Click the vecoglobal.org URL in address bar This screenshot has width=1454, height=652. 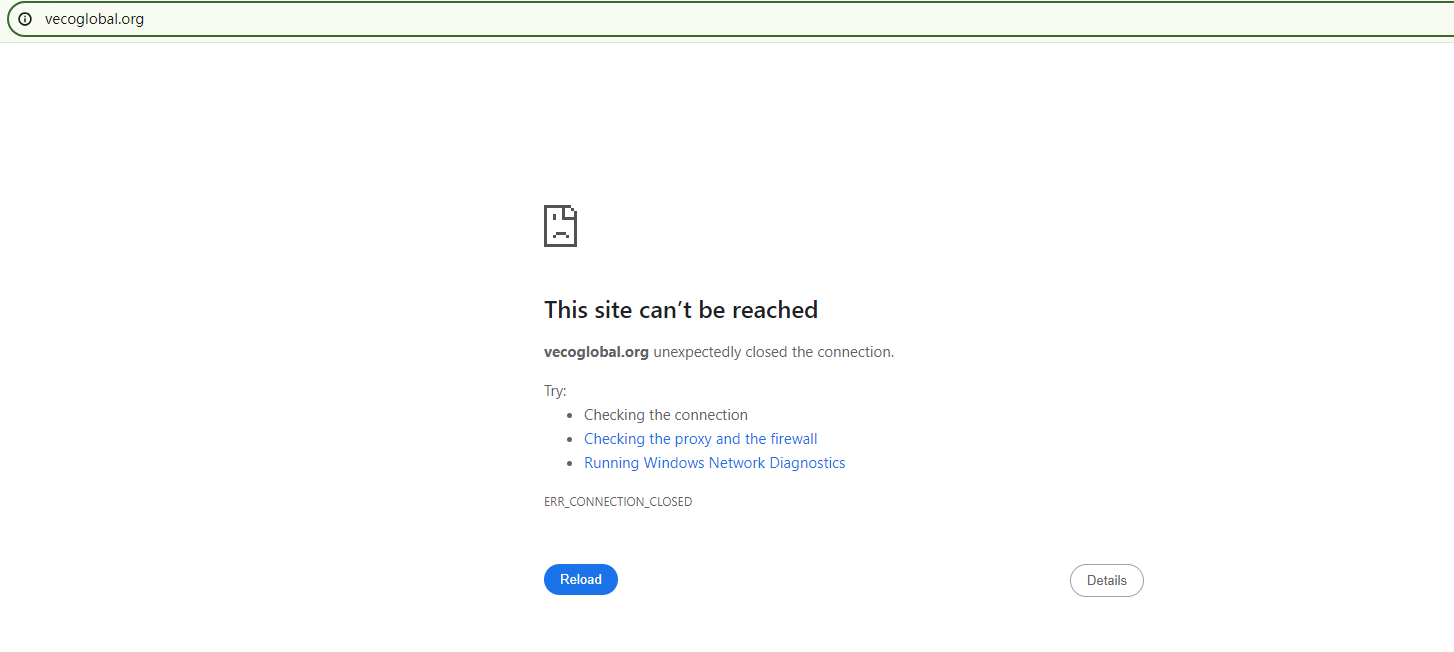tap(94, 19)
